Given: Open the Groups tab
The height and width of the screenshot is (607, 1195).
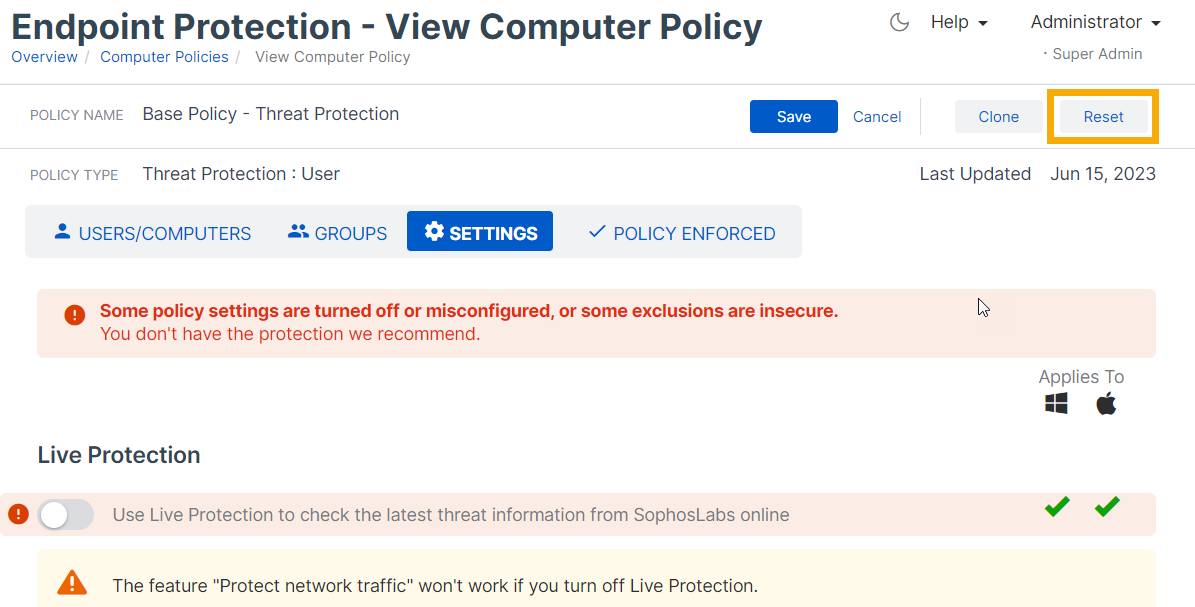Looking at the screenshot, I should (x=337, y=233).
